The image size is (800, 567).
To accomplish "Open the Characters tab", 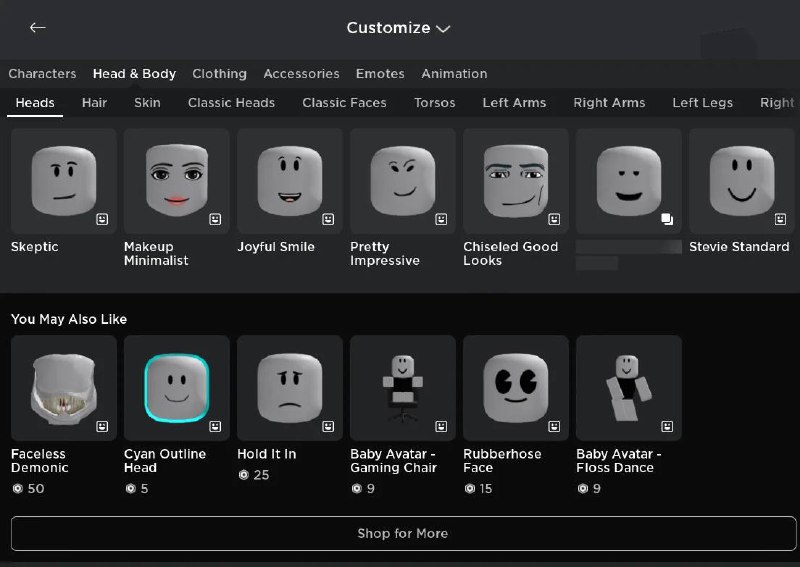I will click(x=42, y=74).
